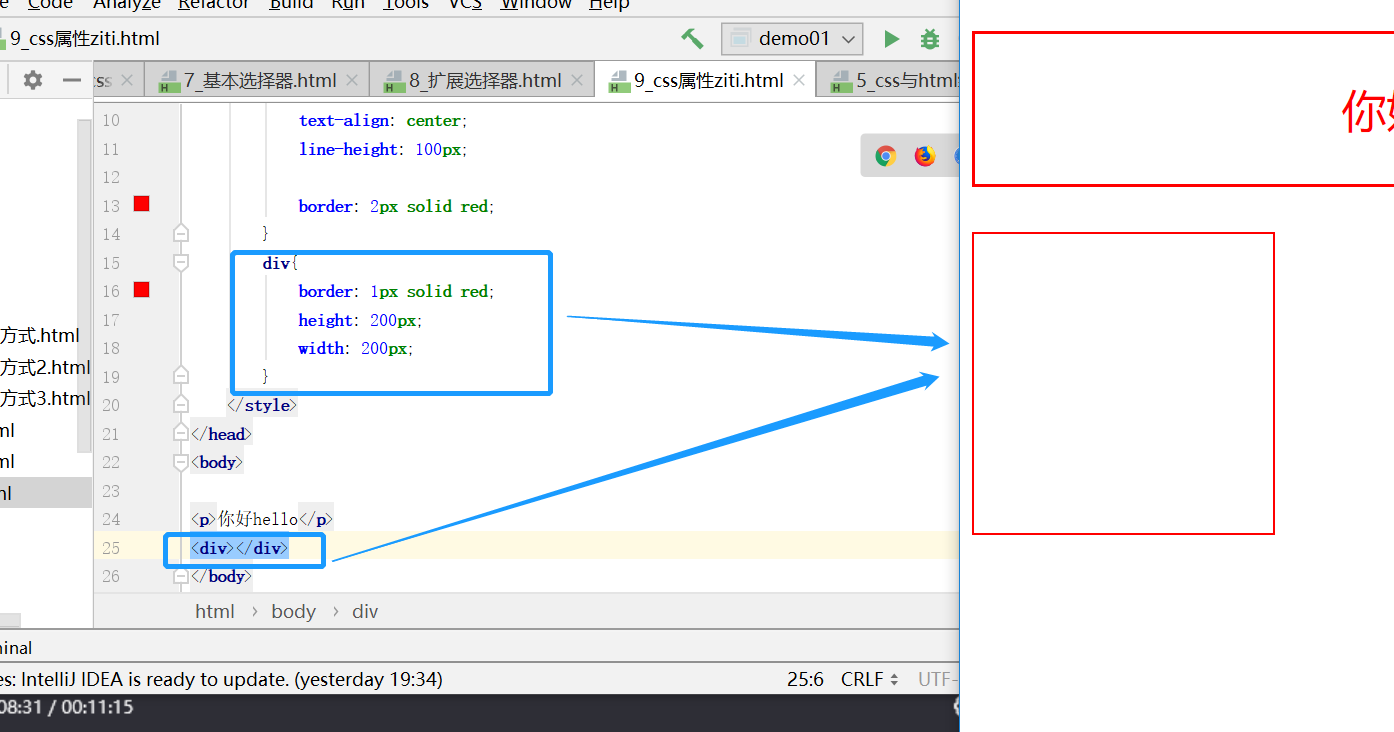Click the fold marker on line 19
Image resolution: width=1394 pixels, height=732 pixels.
181,376
